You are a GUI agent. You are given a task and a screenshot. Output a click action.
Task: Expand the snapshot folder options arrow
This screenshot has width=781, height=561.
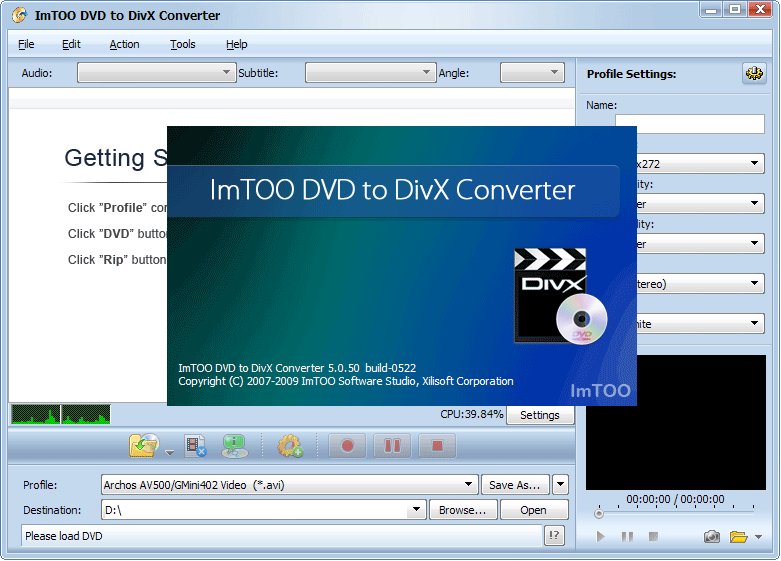click(759, 537)
